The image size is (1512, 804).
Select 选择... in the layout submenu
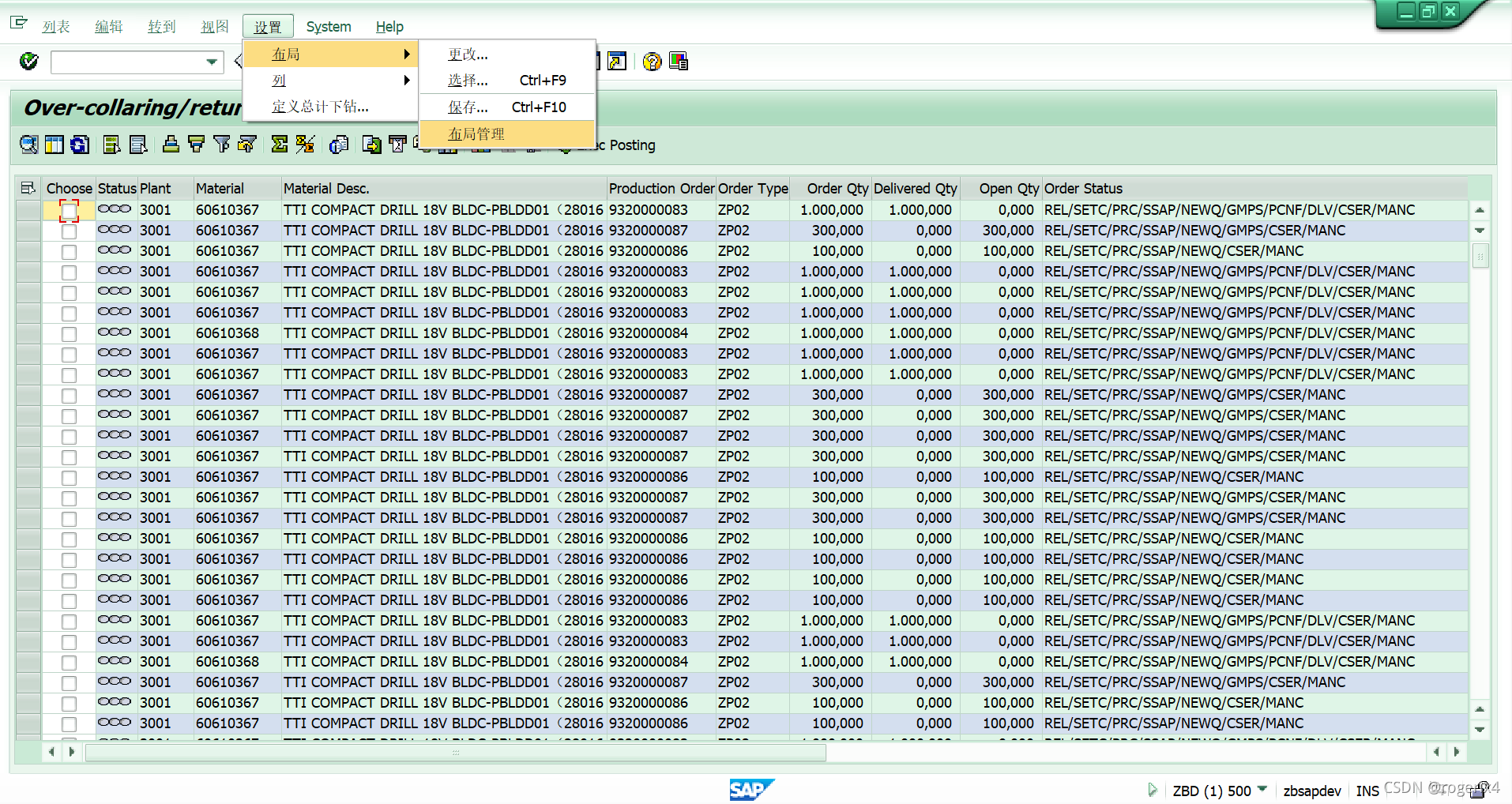[x=507, y=81]
